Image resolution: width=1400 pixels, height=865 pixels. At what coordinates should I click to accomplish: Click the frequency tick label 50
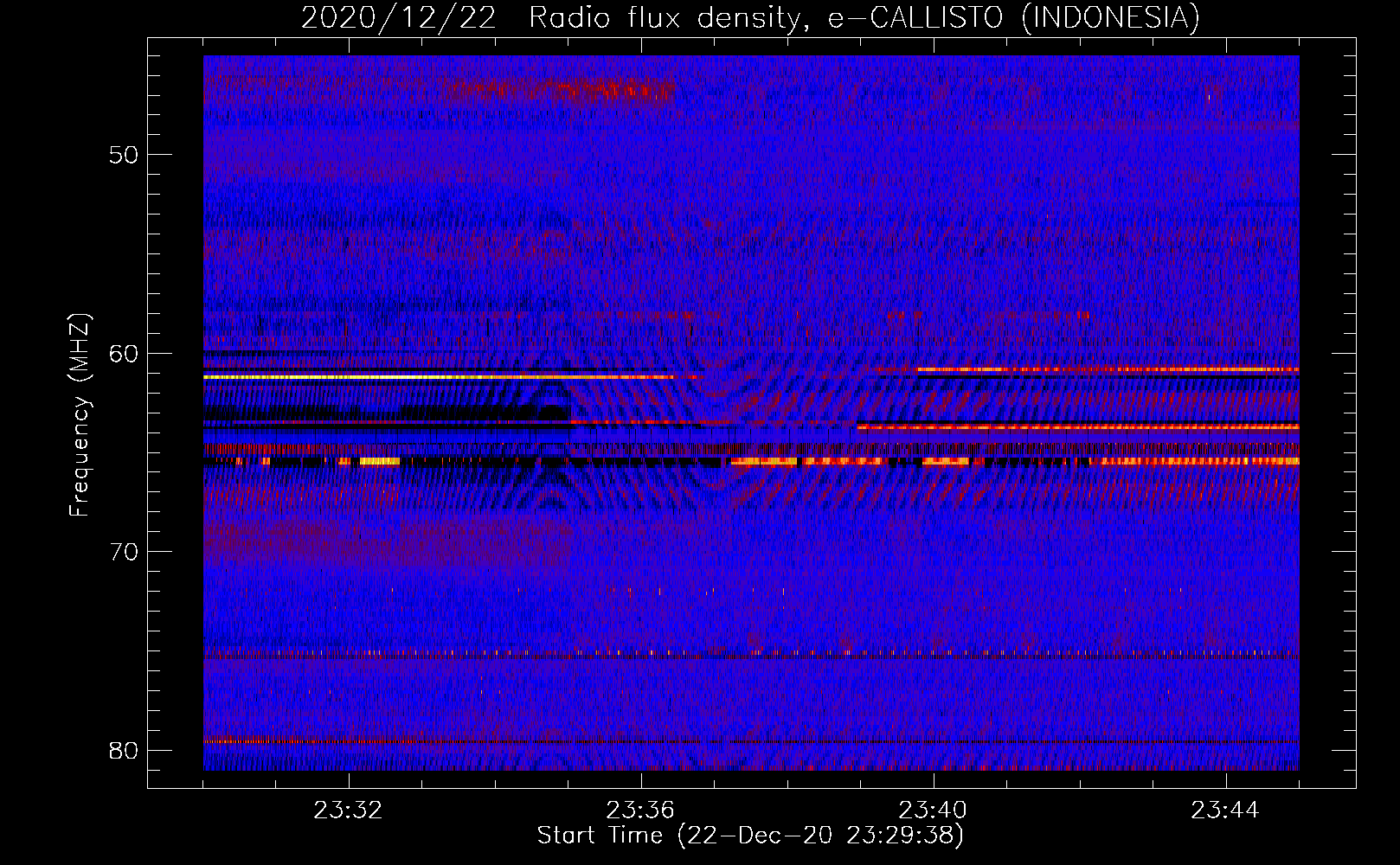[125, 156]
